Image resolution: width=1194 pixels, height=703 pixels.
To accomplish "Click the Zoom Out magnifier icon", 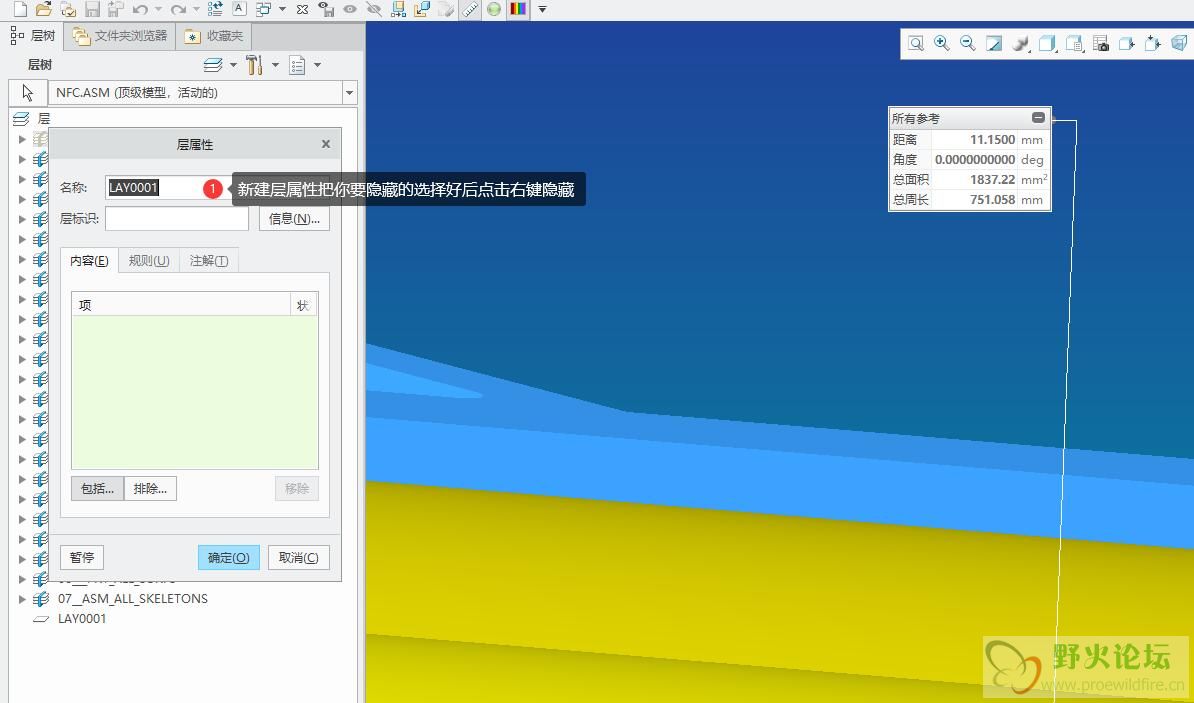I will click(968, 43).
